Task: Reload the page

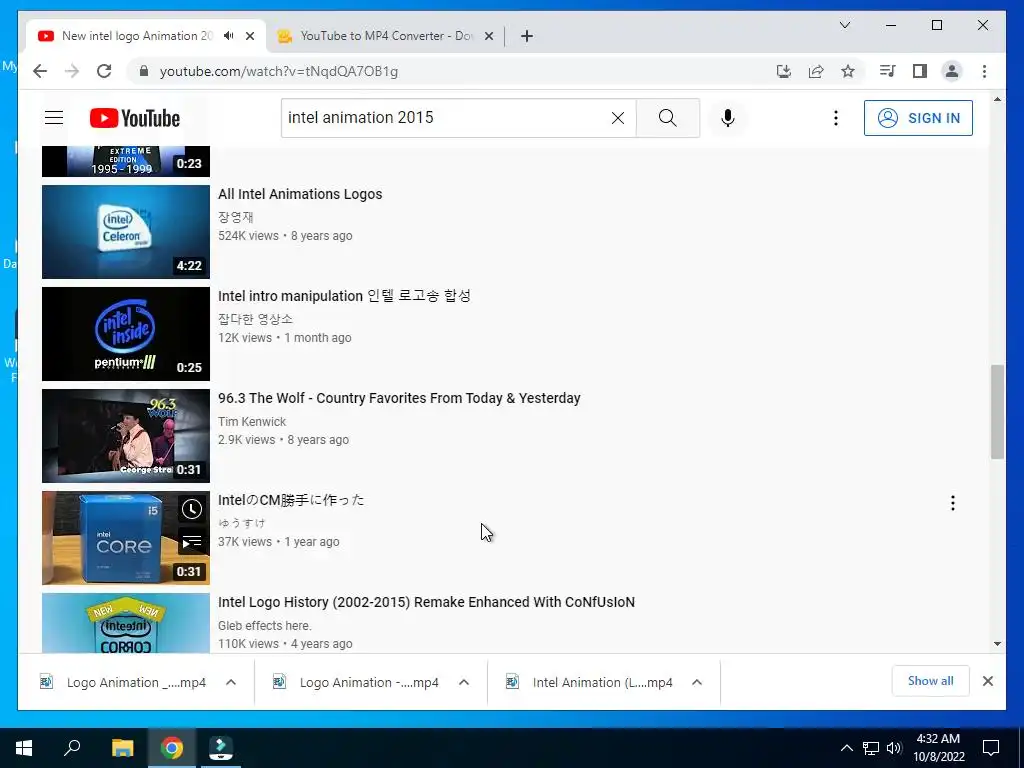Action: point(104,71)
